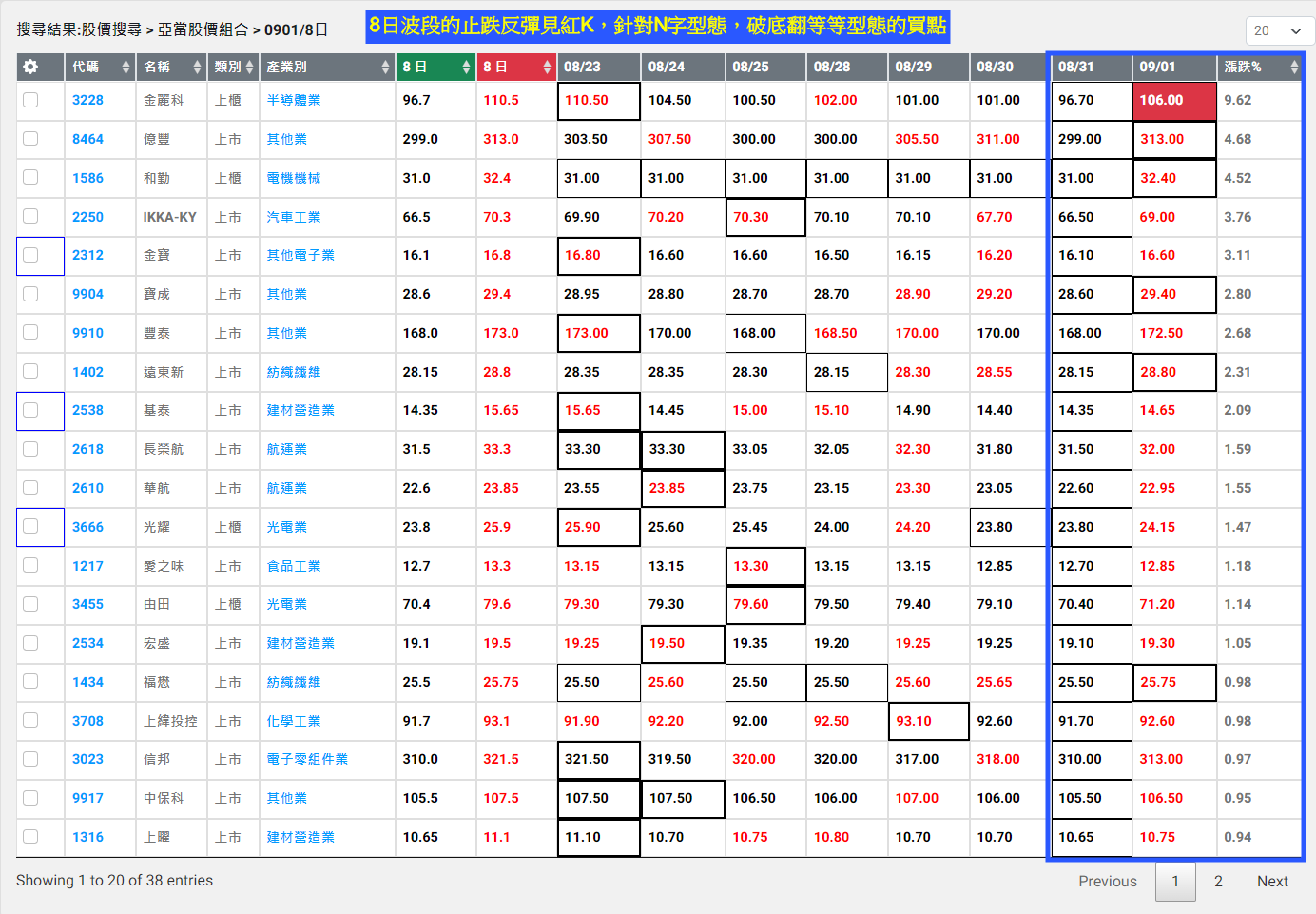Screen dimensions: 1316x914
Task: Sort by 漲跌% column arrows
Action: [x=1294, y=67]
